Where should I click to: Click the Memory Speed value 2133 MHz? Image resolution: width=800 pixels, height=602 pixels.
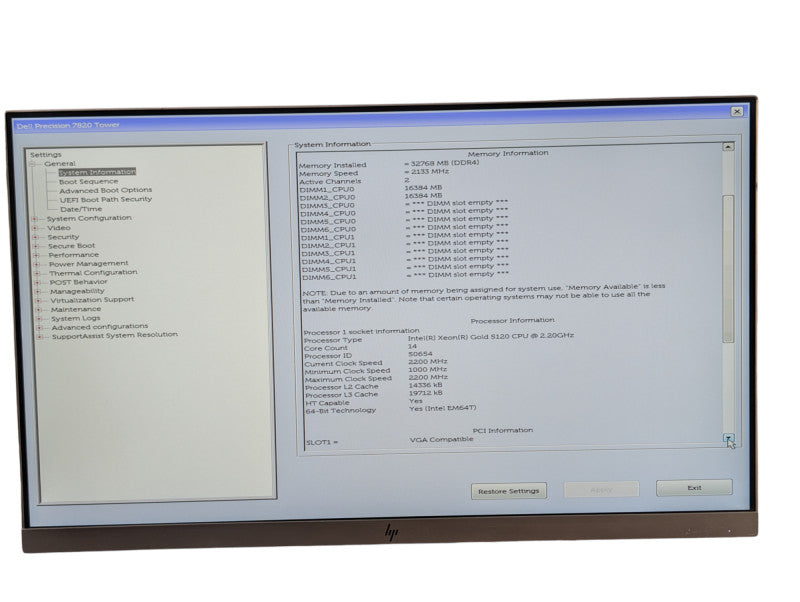coord(427,172)
